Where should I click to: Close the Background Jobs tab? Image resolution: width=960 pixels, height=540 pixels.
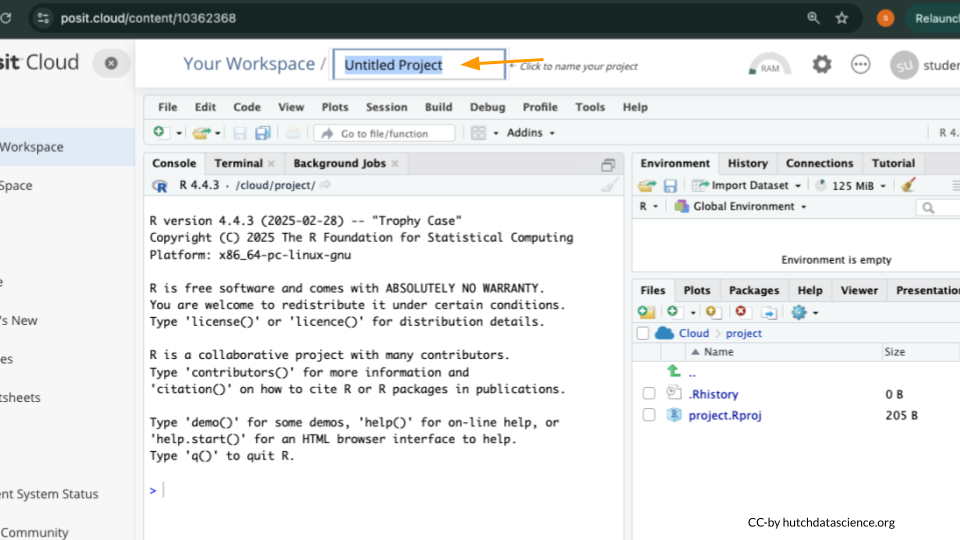click(395, 163)
